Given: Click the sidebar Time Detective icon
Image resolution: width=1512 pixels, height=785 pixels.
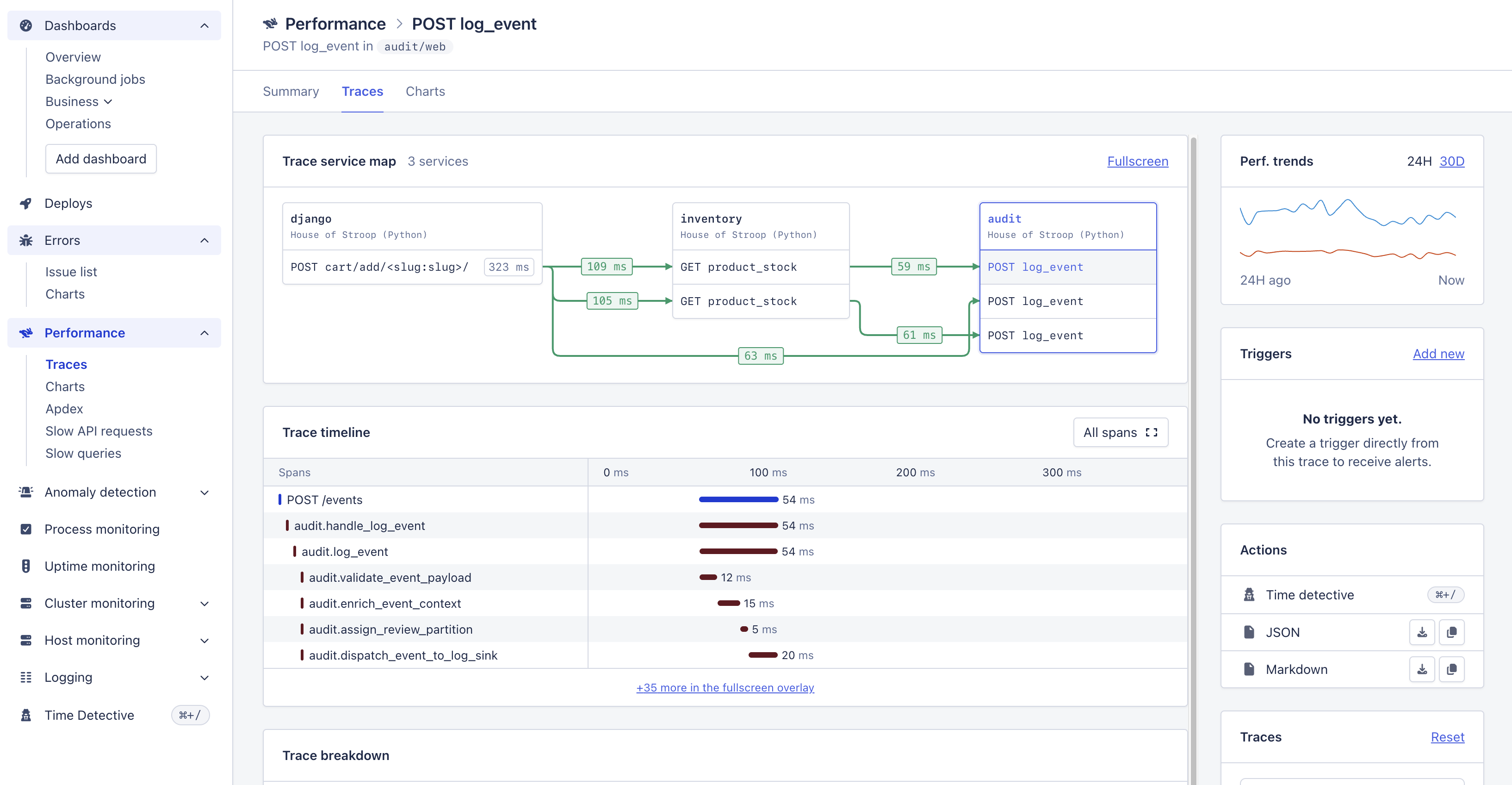Looking at the screenshot, I should [x=26, y=715].
